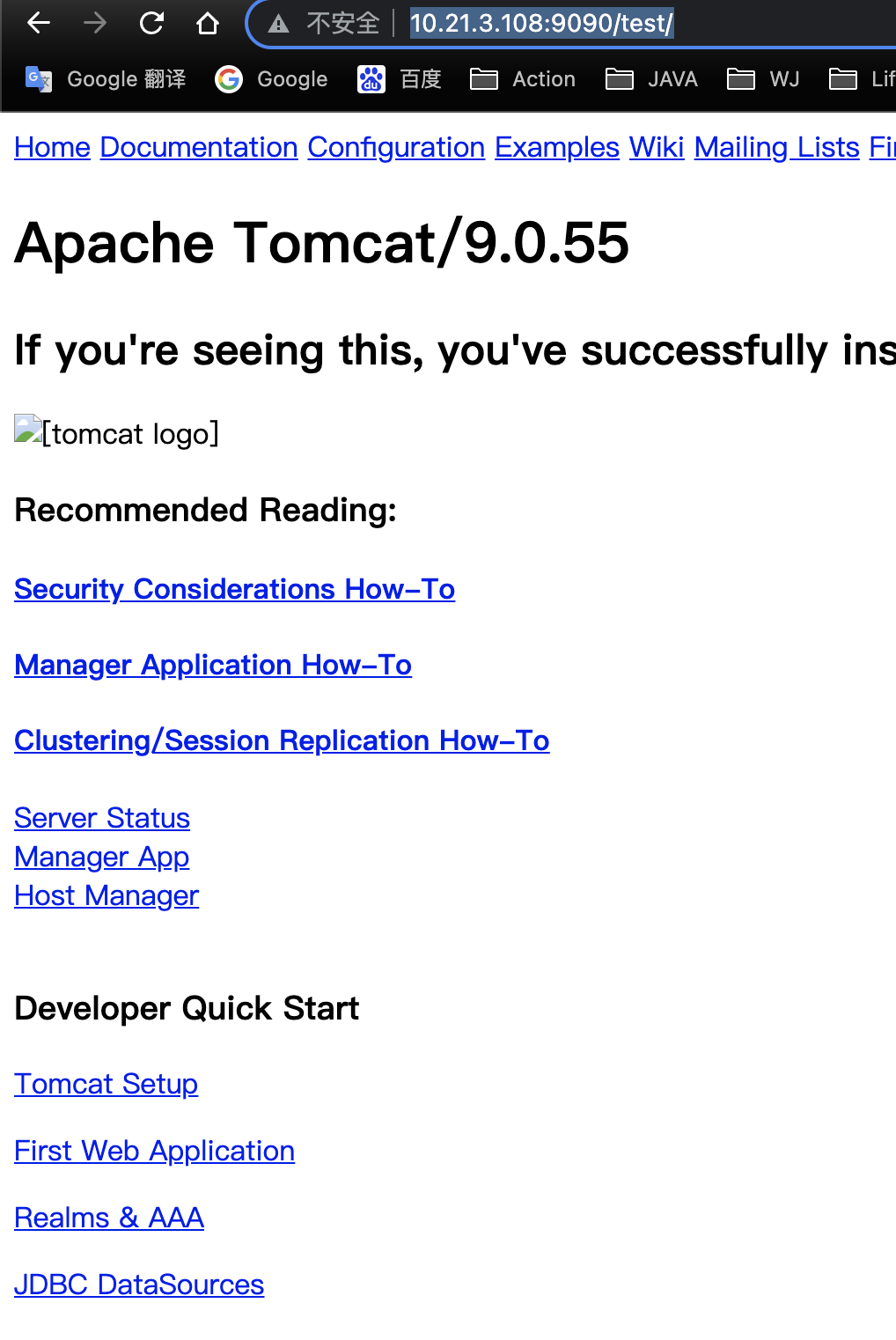896x1340 pixels.
Task: Reload the page with the refresh icon
Action: [x=151, y=23]
